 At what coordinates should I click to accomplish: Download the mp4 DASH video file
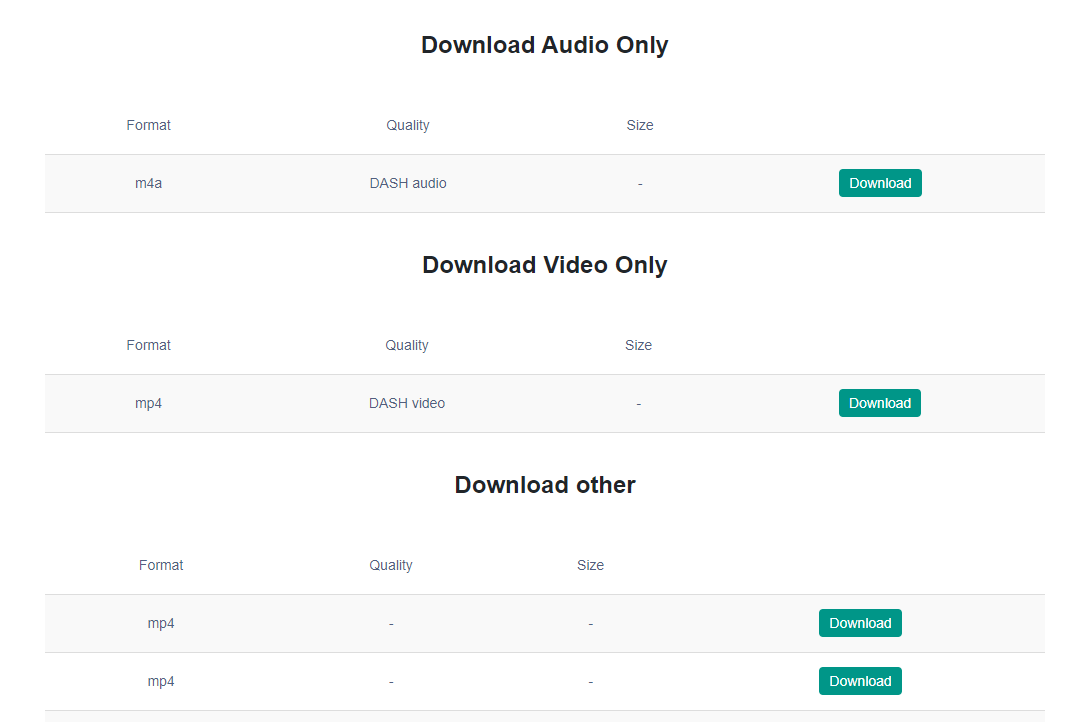879,403
